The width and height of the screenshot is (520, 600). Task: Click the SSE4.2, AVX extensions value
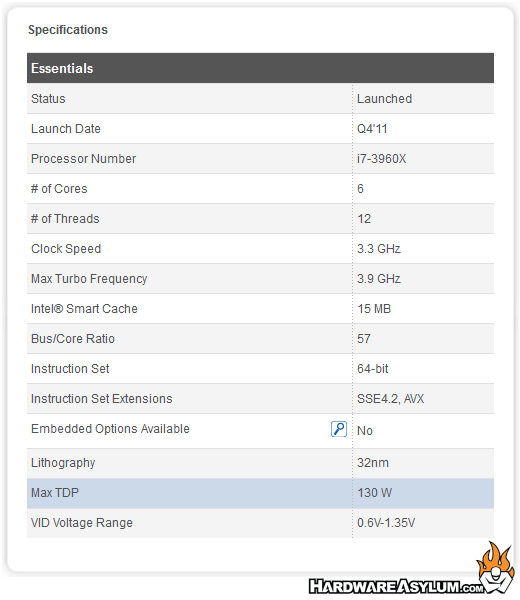click(391, 399)
